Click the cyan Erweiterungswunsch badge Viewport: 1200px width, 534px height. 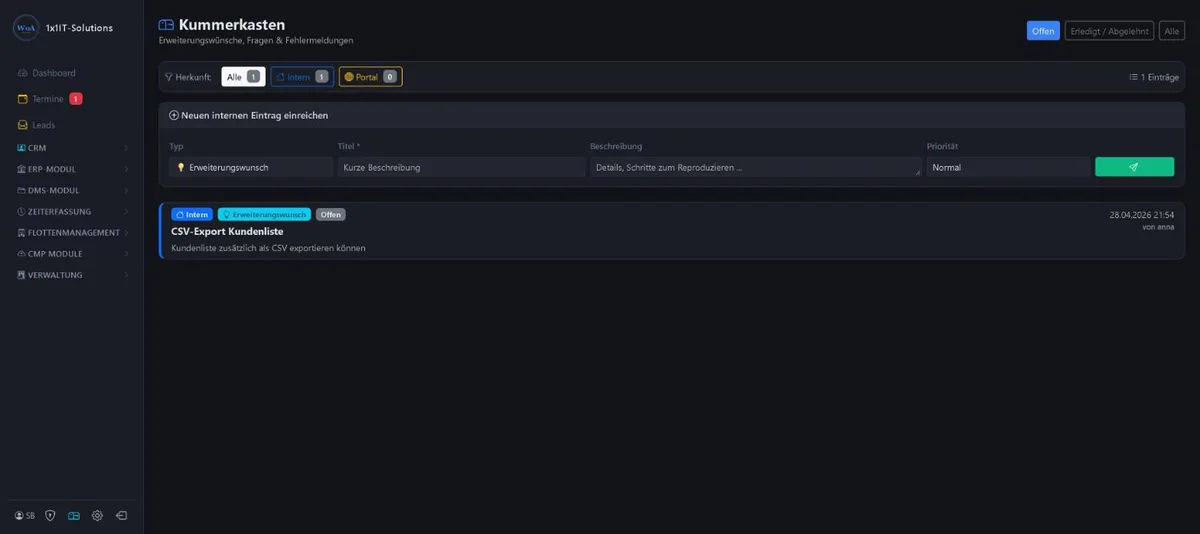coord(264,214)
